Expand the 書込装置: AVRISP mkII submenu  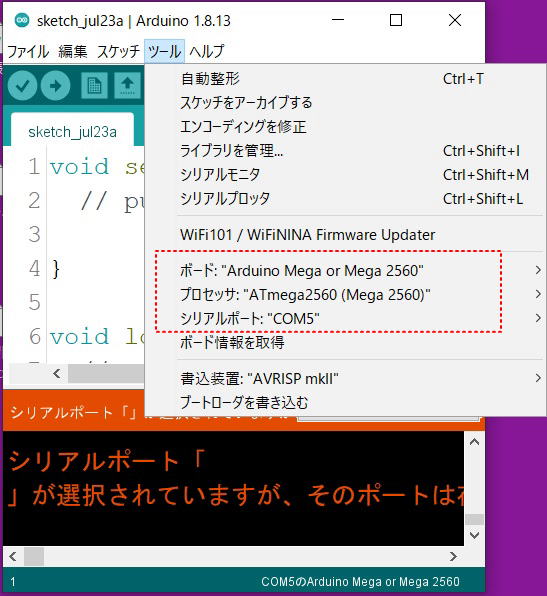[344, 378]
